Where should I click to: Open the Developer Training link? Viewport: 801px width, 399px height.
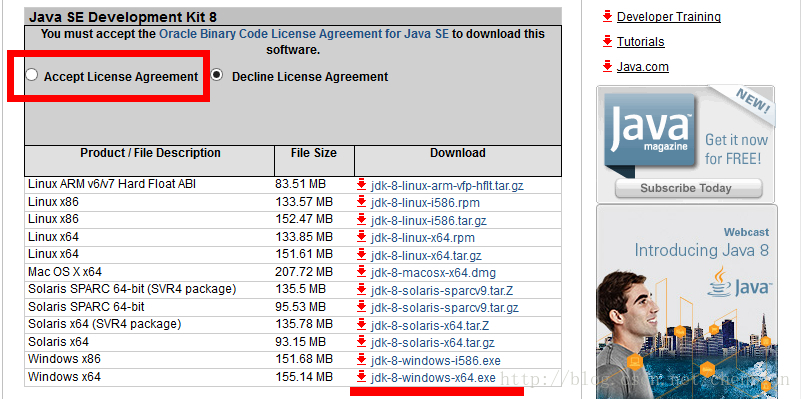click(669, 17)
